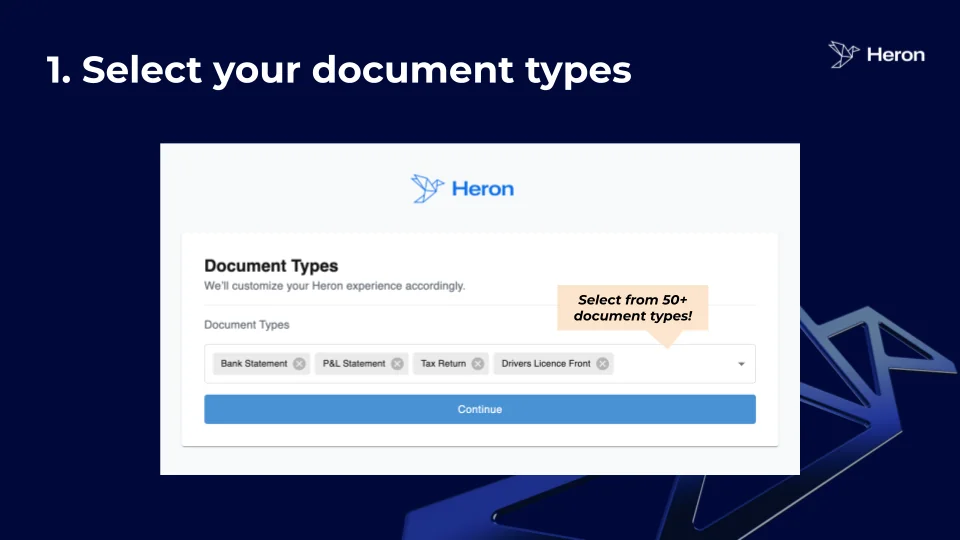This screenshot has height=540, width=960.
Task: Open the Document Types dropdown arrow
Action: click(741, 364)
